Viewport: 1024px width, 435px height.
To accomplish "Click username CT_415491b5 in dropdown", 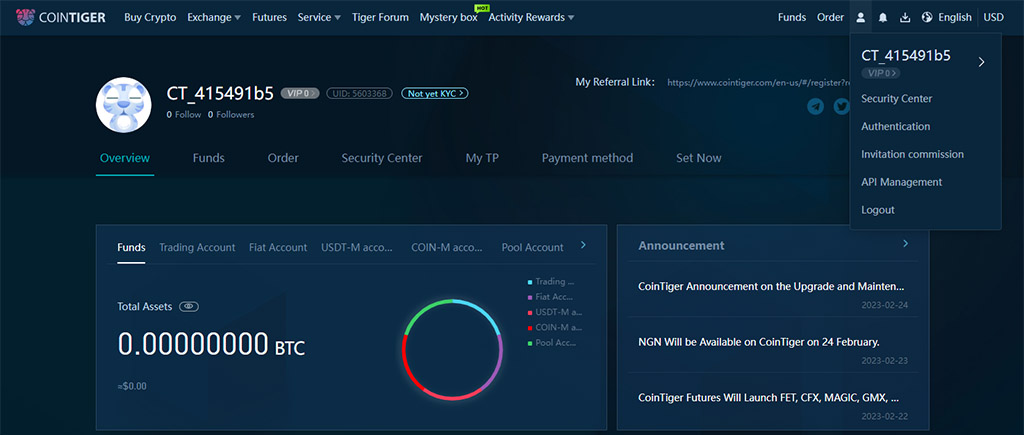I will 906,56.
